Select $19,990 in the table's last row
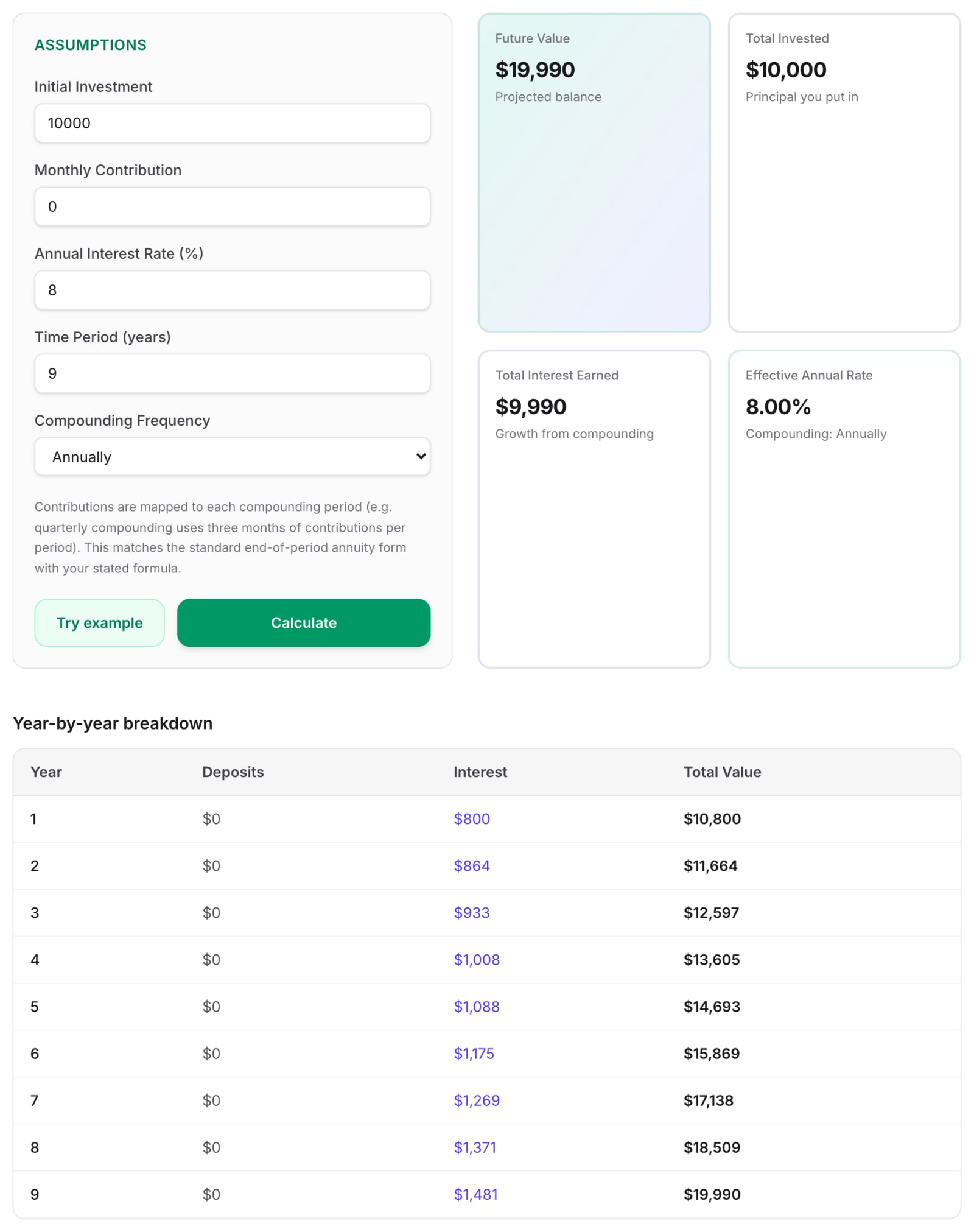This screenshot has height=1232, width=974. point(712,1194)
